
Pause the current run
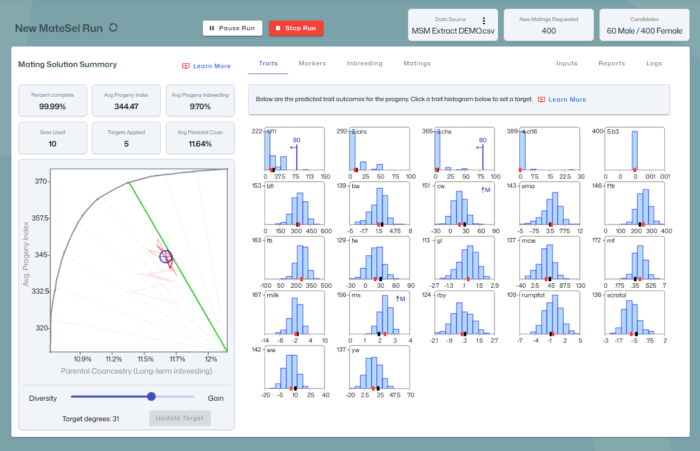[233, 28]
